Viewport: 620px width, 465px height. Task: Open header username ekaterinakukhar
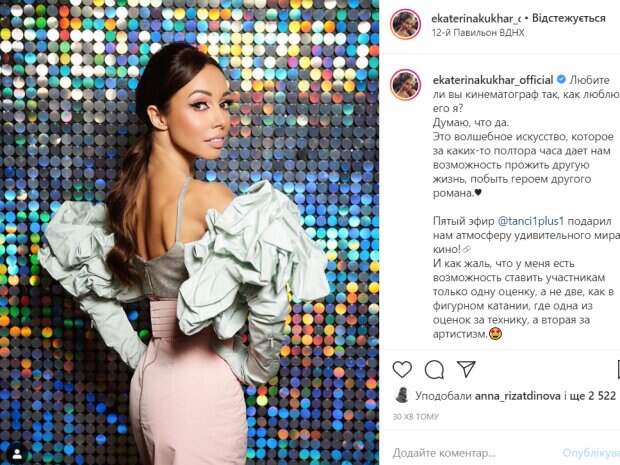(477, 18)
